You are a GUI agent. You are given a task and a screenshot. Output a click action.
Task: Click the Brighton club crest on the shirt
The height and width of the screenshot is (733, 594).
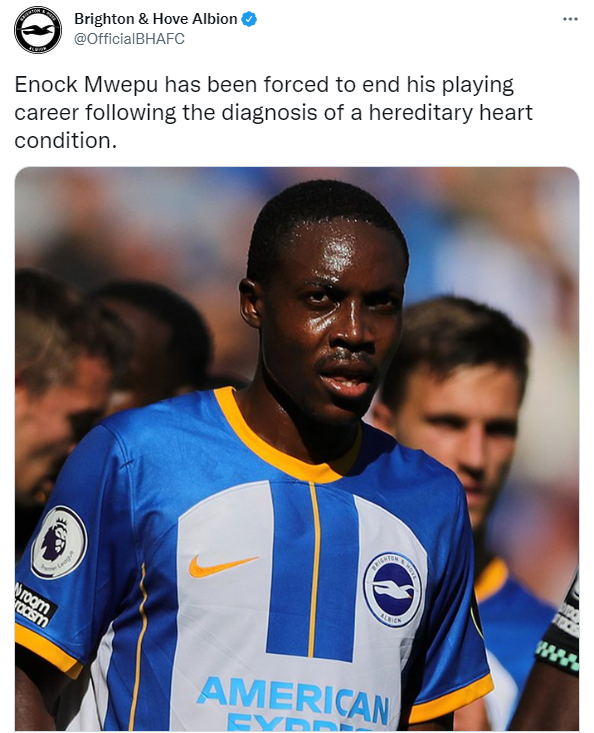(x=393, y=589)
